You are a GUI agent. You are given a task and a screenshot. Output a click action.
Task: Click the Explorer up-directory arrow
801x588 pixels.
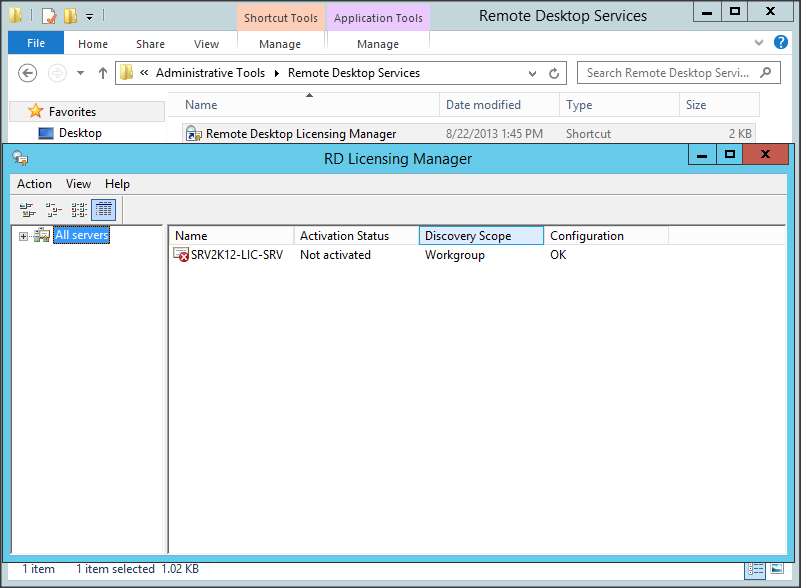click(x=102, y=73)
